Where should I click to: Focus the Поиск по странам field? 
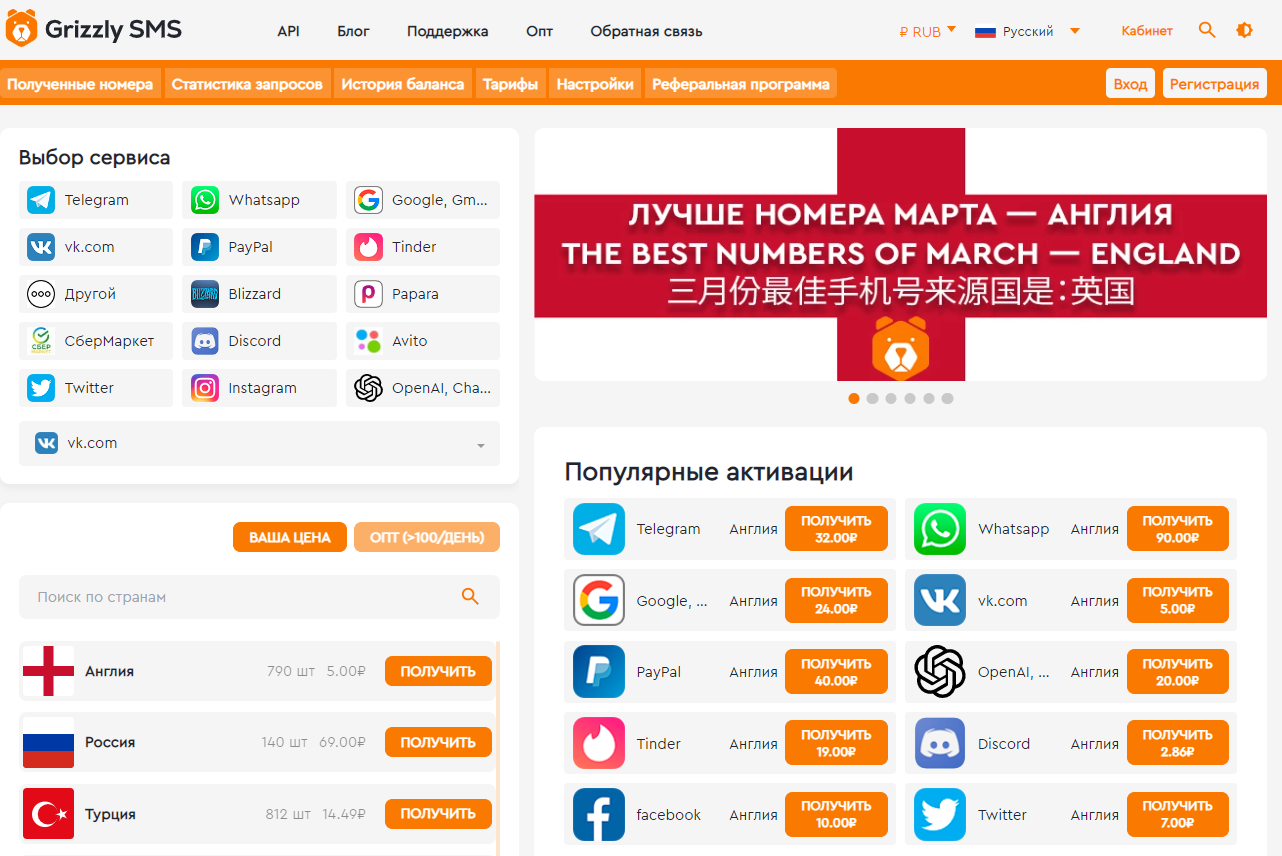coord(259,597)
